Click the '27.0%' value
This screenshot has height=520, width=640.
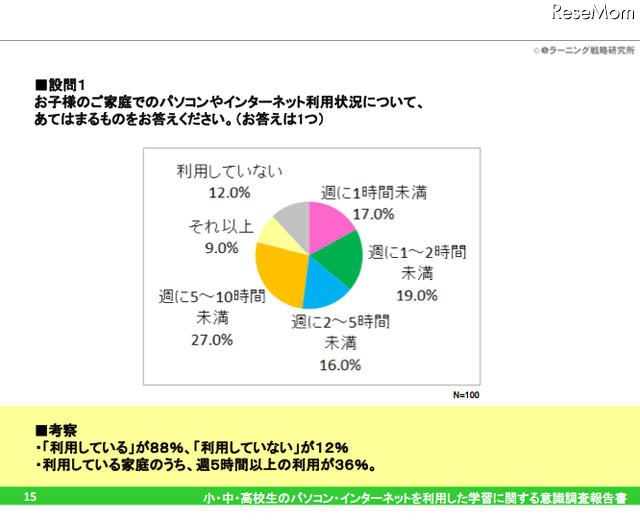(212, 340)
